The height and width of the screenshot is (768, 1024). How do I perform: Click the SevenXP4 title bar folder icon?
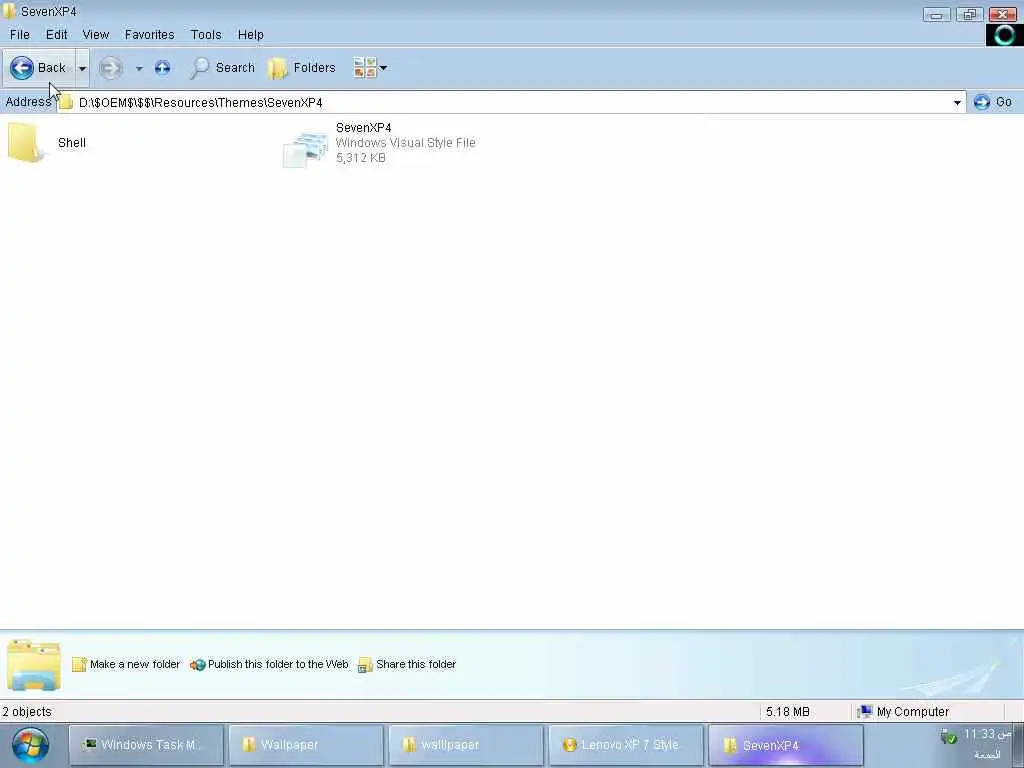pyautogui.click(x=9, y=11)
